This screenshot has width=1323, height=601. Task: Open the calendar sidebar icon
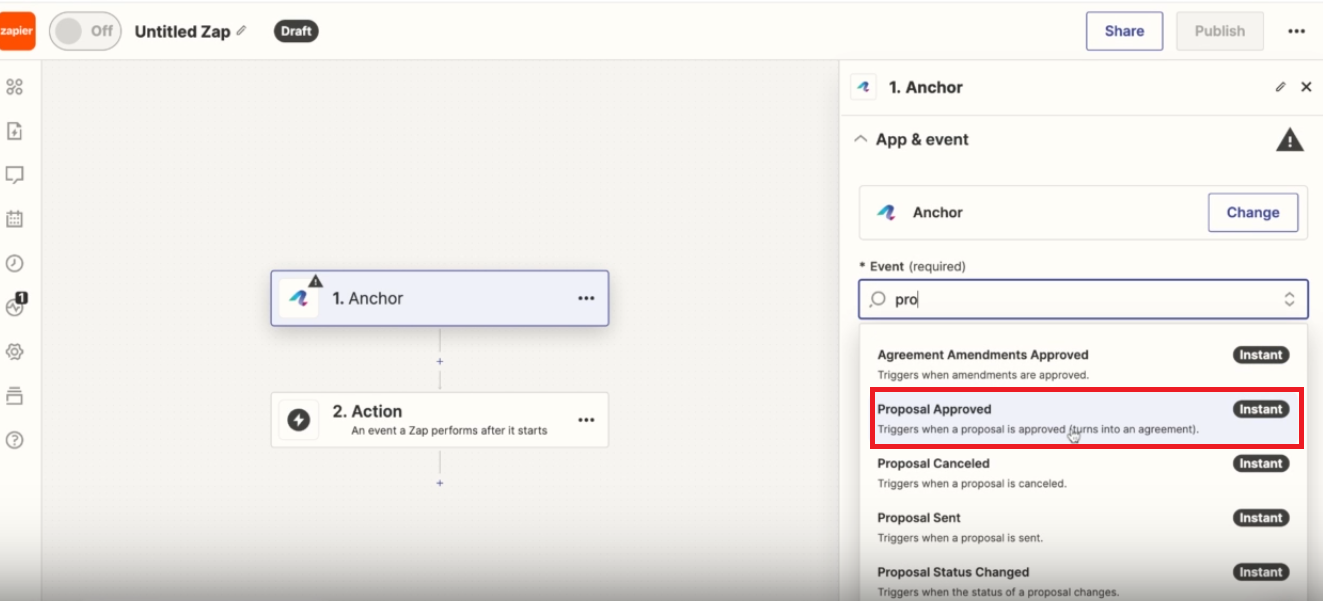pyautogui.click(x=14, y=219)
